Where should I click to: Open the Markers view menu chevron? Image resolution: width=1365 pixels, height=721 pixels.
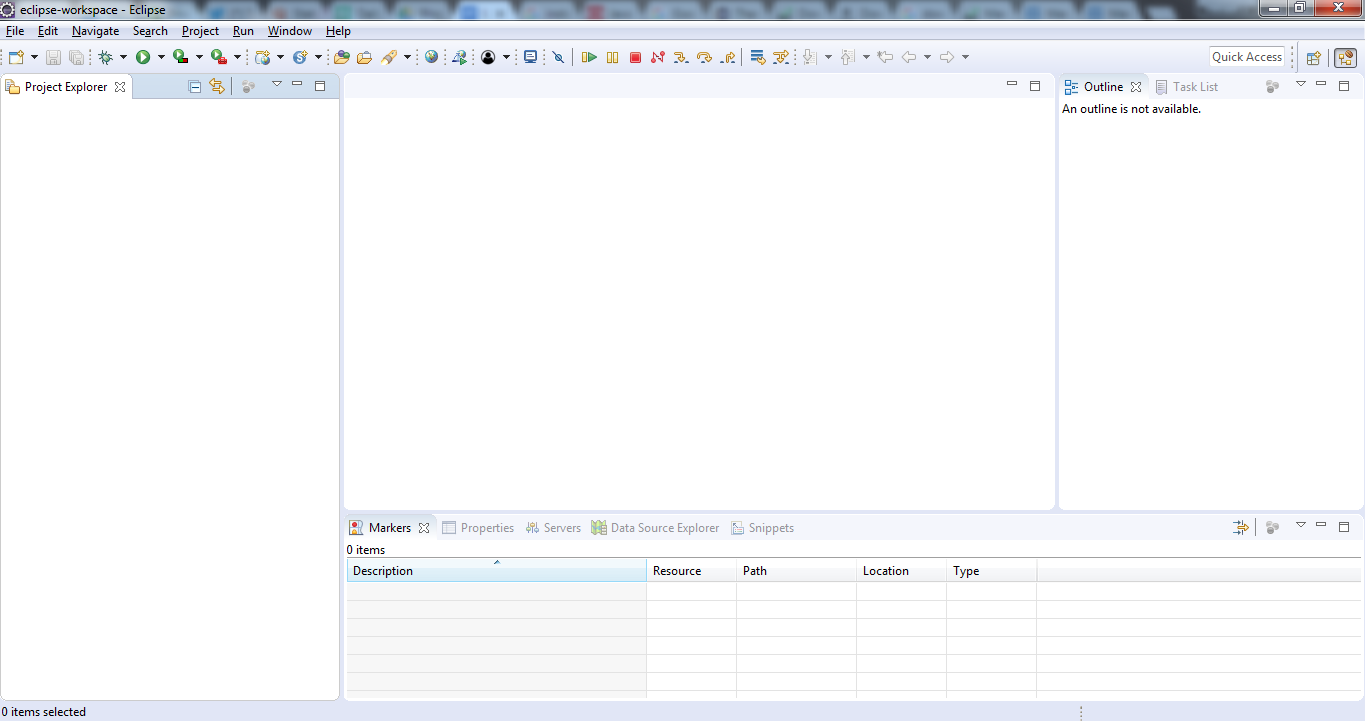(x=1301, y=525)
